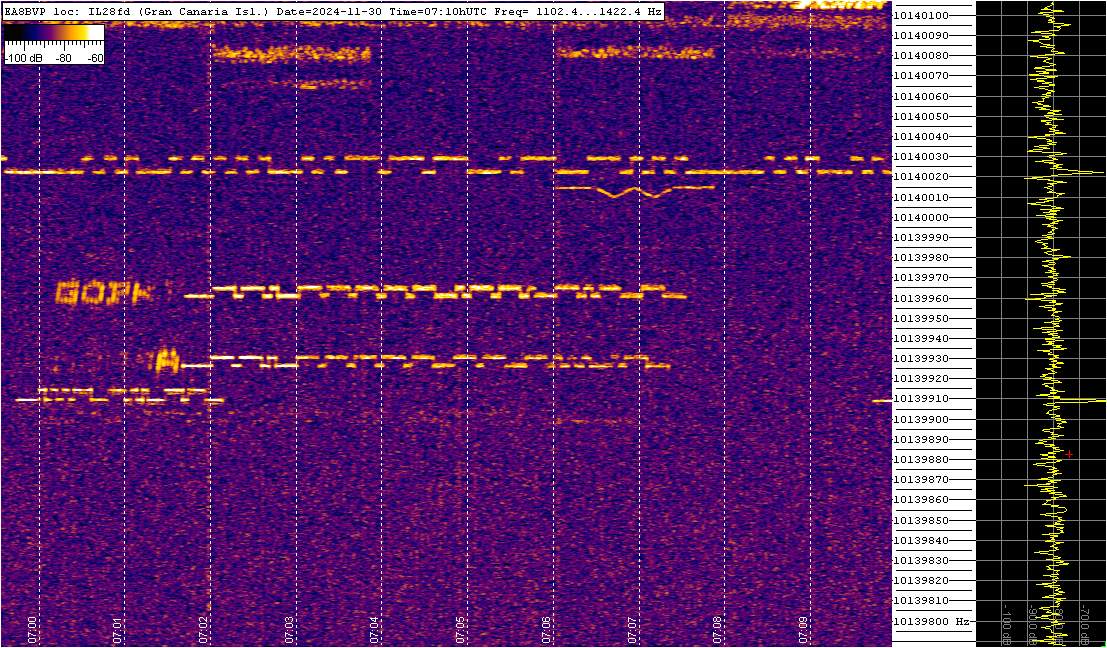Click the 10139890 frequency scale label
Image resolution: width=1107 pixels, height=648 pixels.
click(920, 440)
